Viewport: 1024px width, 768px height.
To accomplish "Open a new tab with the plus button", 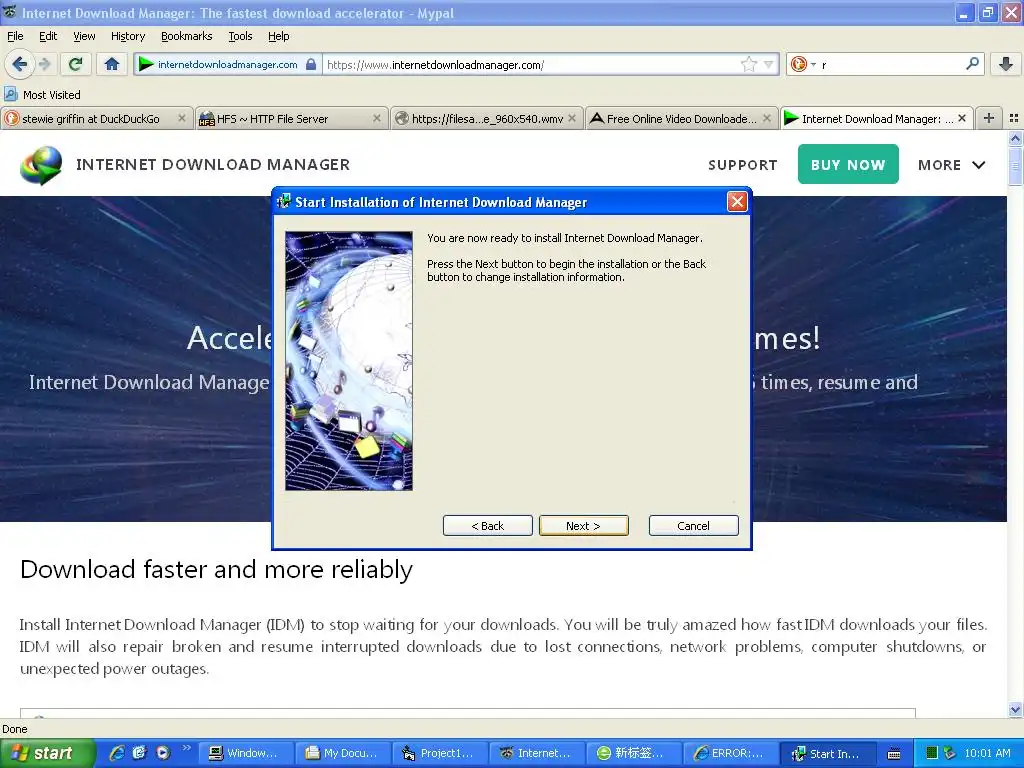I will (x=989, y=118).
